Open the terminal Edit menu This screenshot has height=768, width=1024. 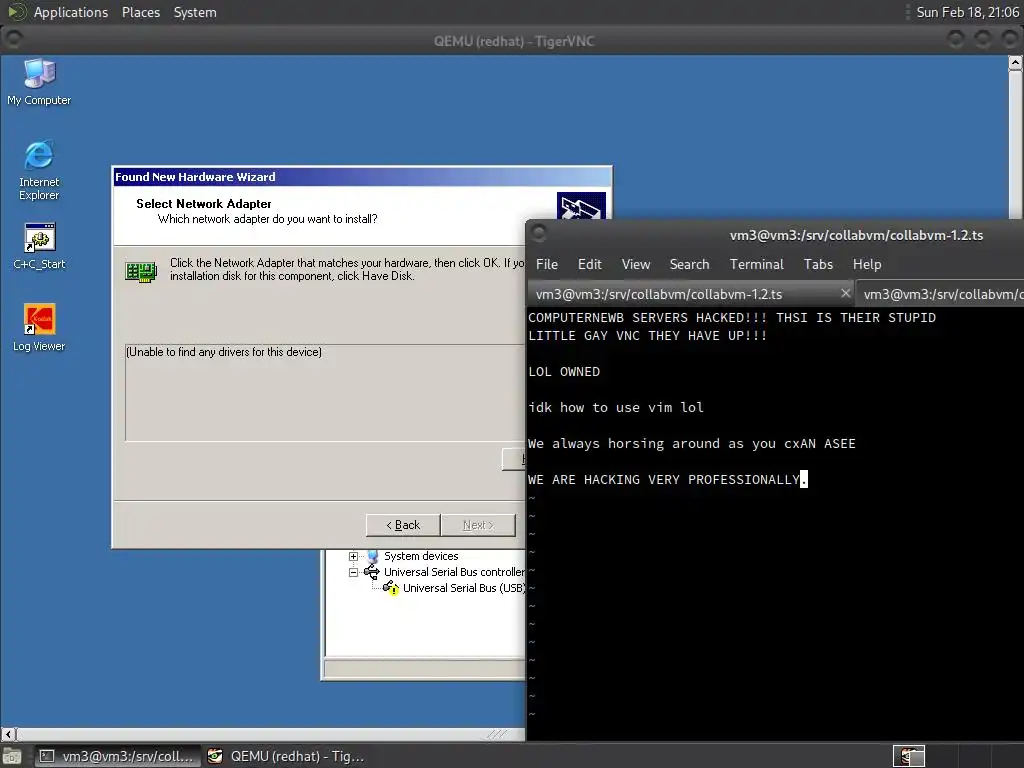589,264
